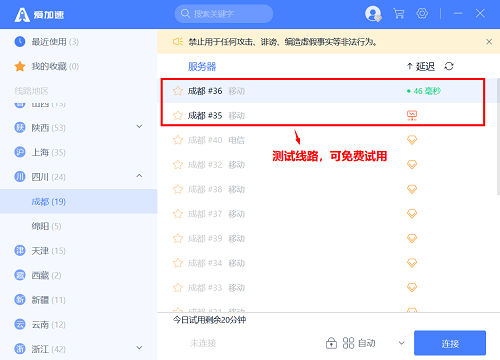
Task: Select the 上海 (35) region
Action: 78,152
